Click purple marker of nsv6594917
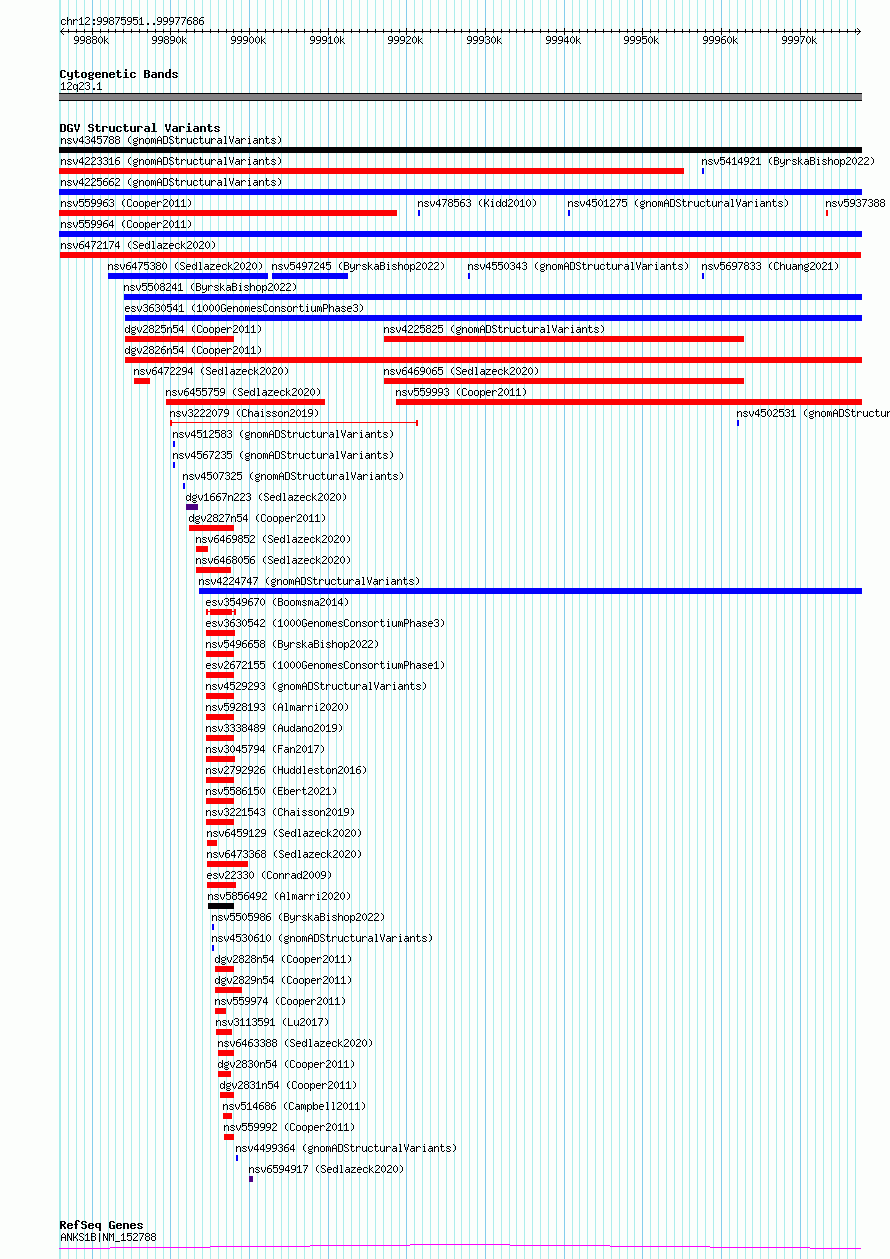This screenshot has width=890, height=1259. coord(251,1179)
